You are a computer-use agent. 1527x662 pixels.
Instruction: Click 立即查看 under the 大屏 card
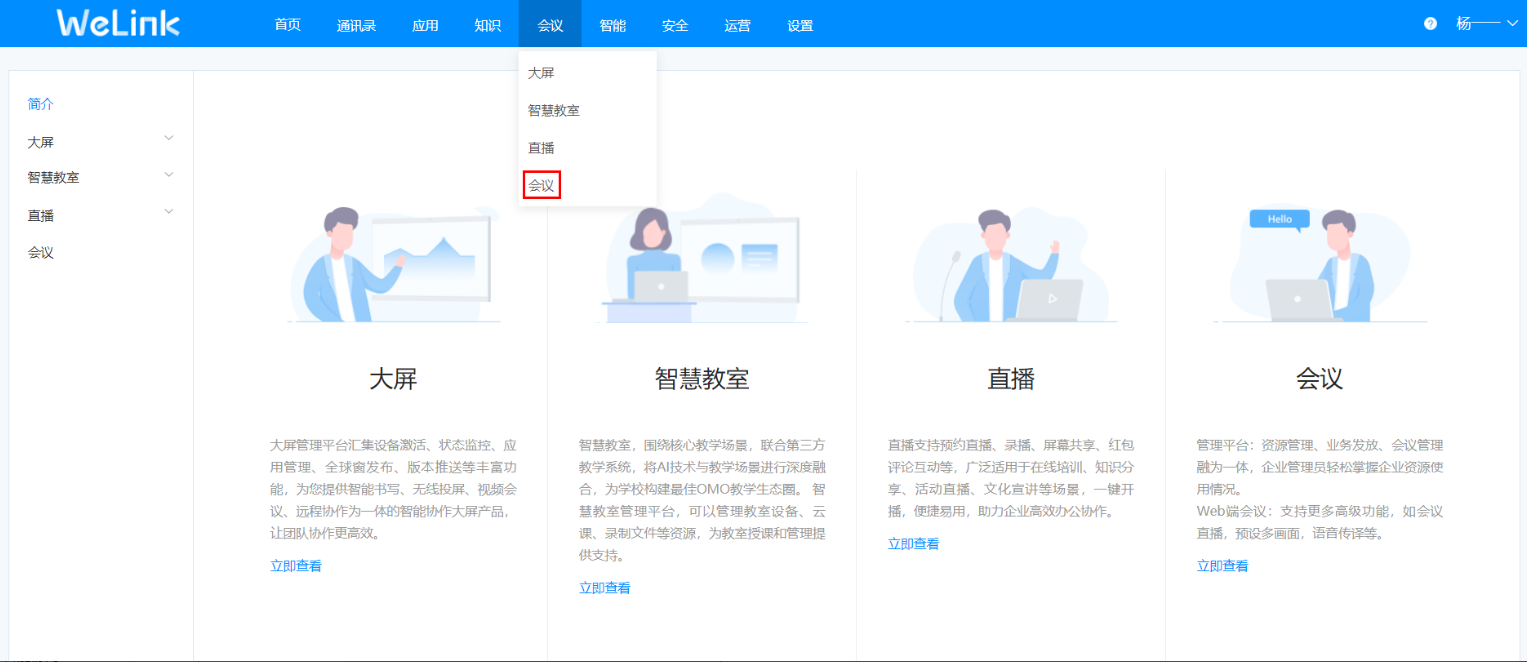pyautogui.click(x=296, y=565)
